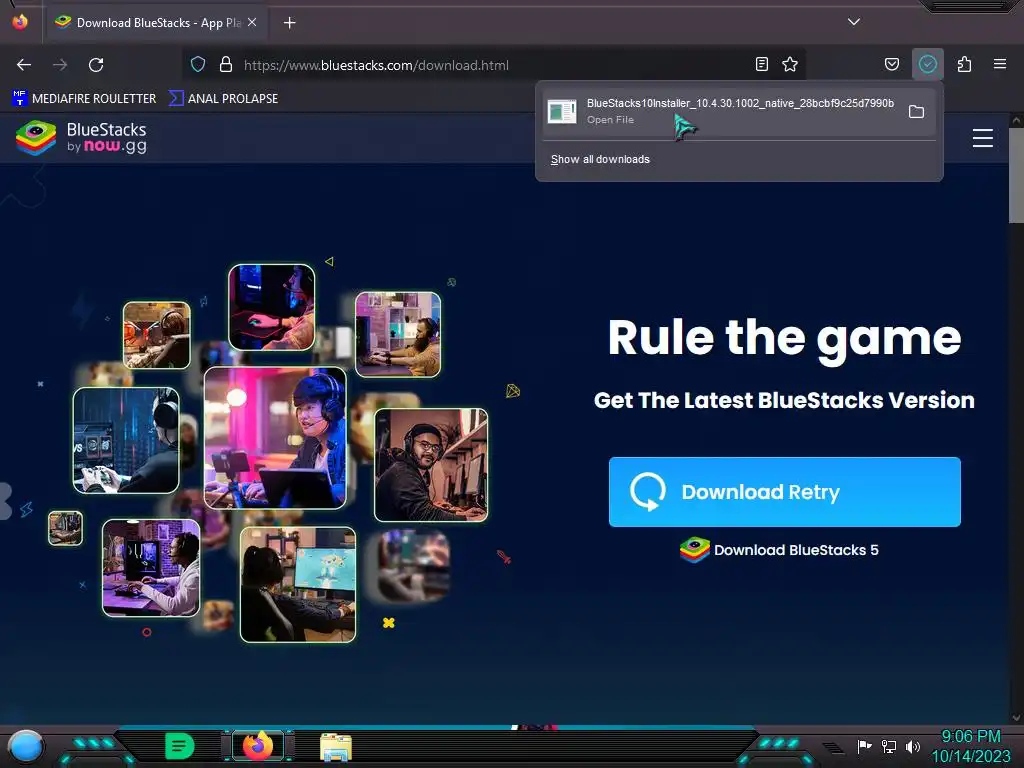Go back to the previous page
This screenshot has width=1024, height=768.
coord(24,65)
